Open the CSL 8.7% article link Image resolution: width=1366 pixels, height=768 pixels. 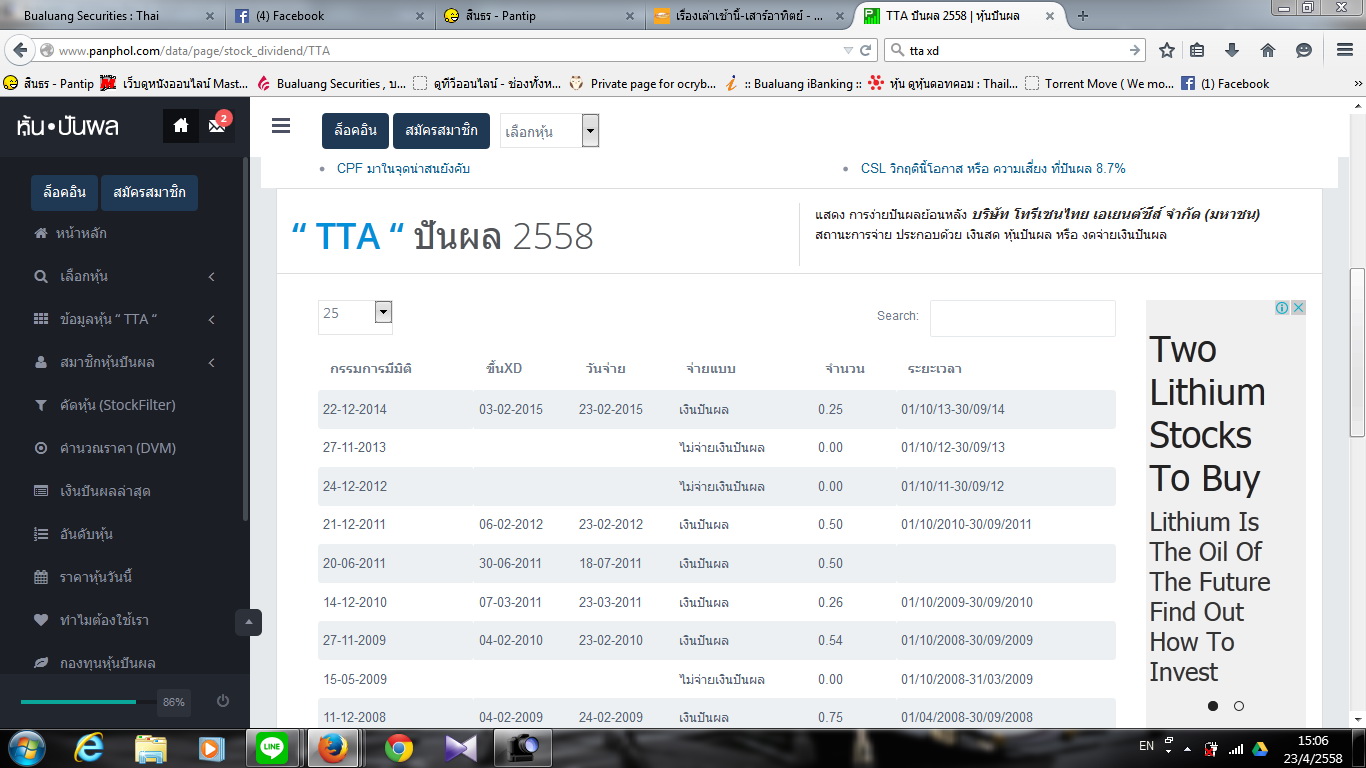(993, 168)
